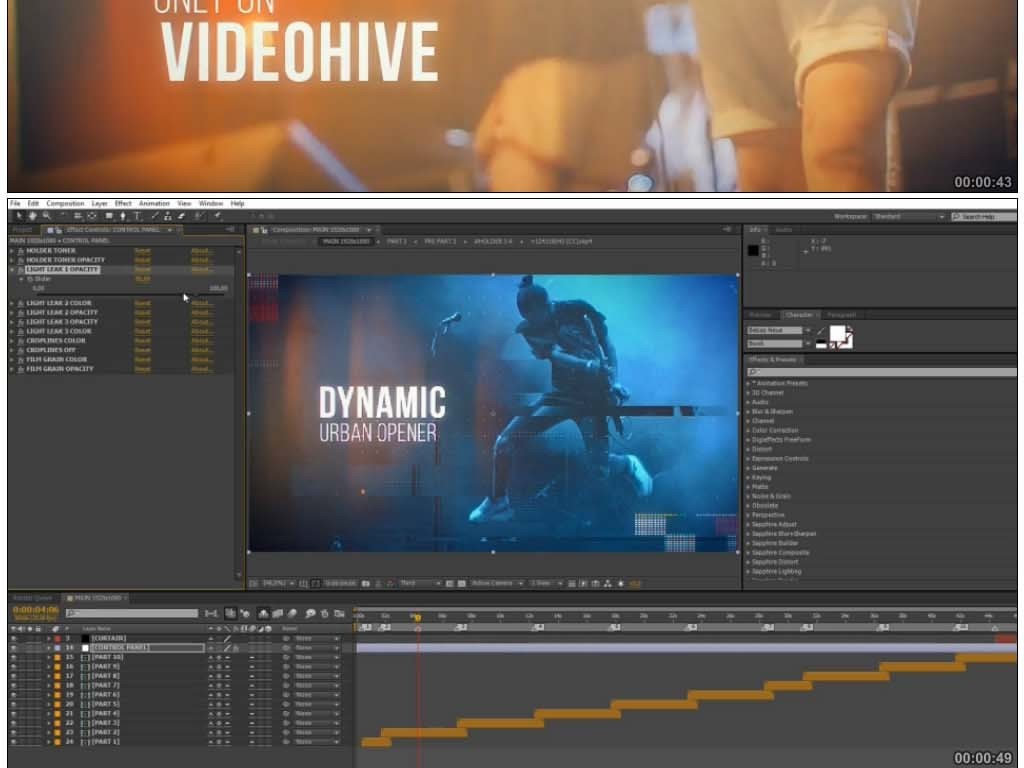Hide the CURTAIN layer with its eye icon
Screen dimensions: 1024x768
pyautogui.click(x=14, y=638)
